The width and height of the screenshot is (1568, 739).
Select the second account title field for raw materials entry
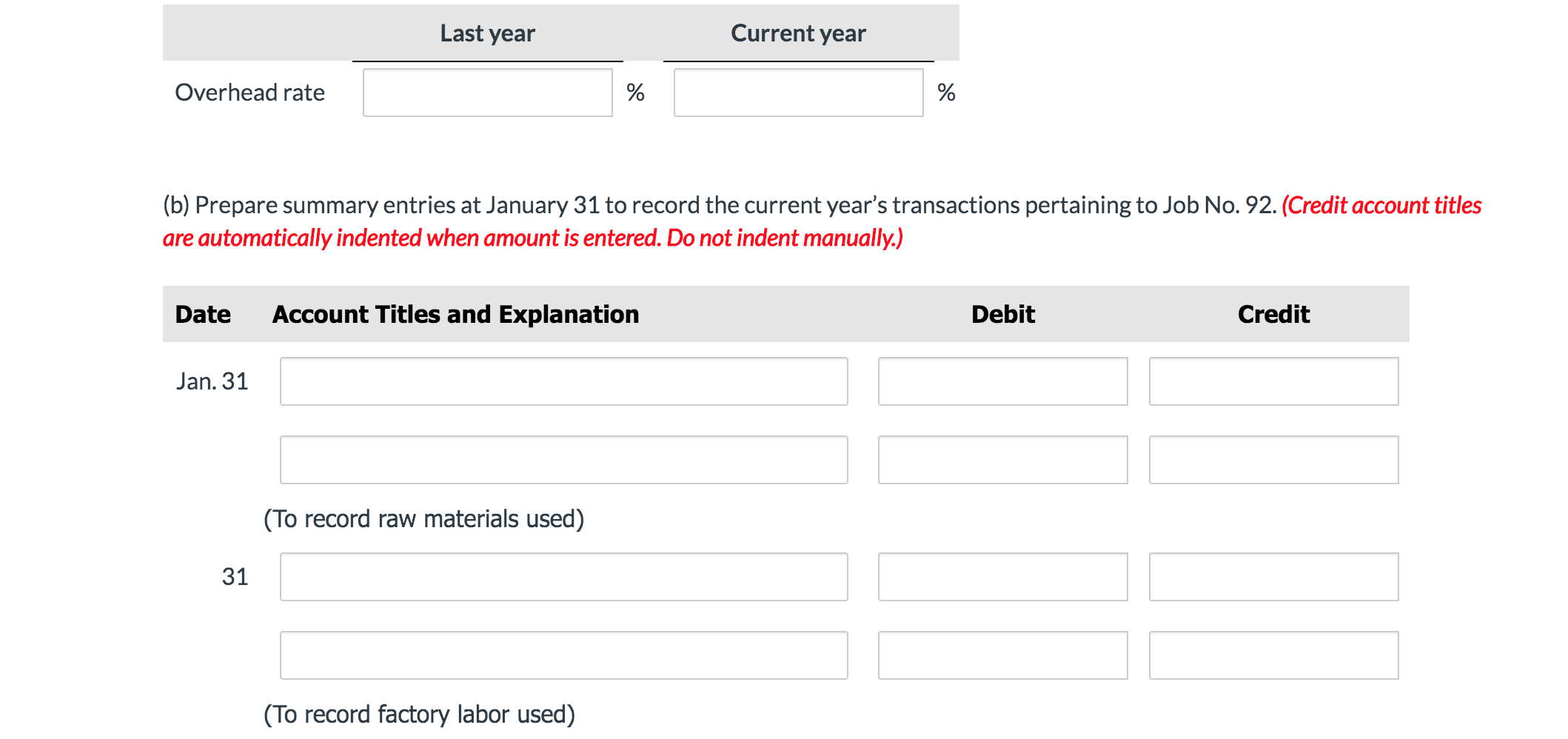[x=563, y=459]
